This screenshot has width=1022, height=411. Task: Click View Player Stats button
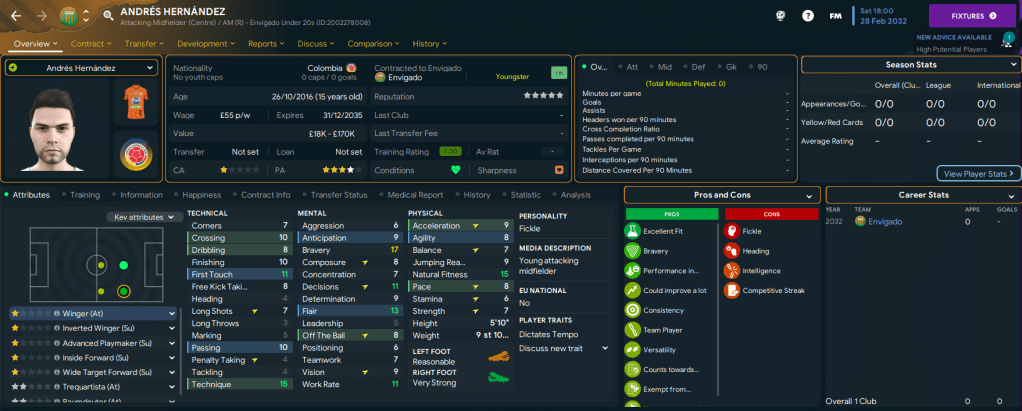(978, 173)
